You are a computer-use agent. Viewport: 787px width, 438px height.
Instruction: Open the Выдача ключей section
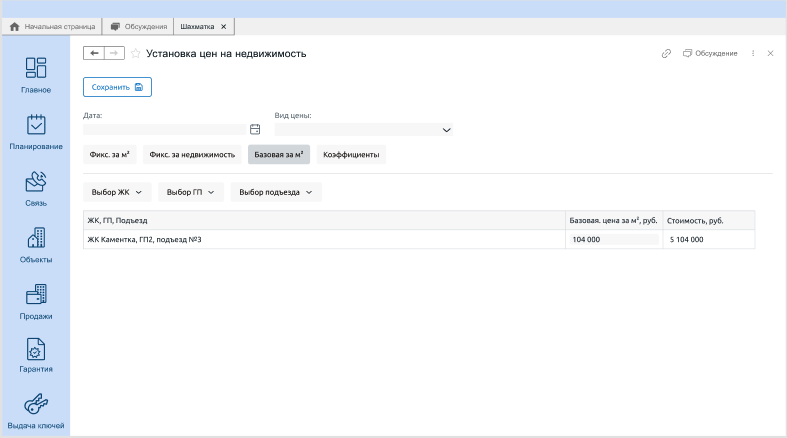36,412
